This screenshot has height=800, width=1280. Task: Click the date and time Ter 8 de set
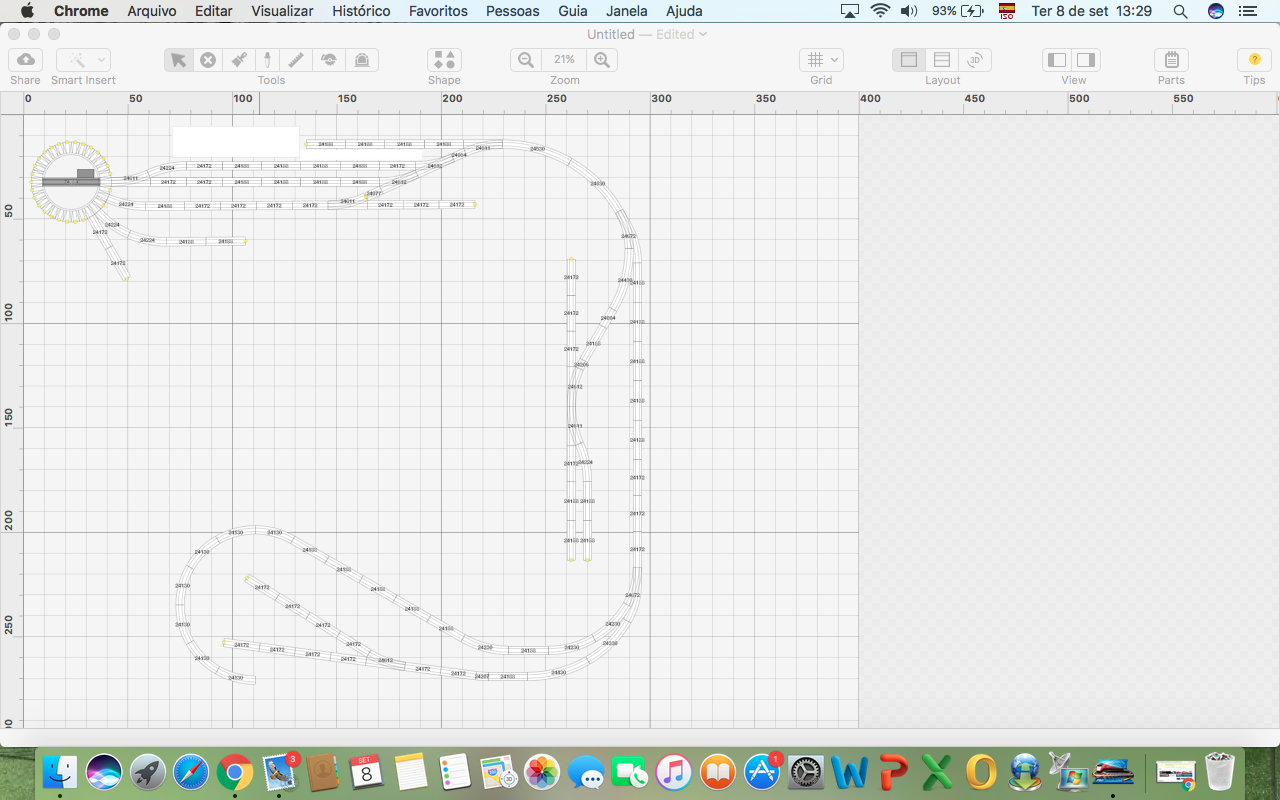[x=1091, y=11]
